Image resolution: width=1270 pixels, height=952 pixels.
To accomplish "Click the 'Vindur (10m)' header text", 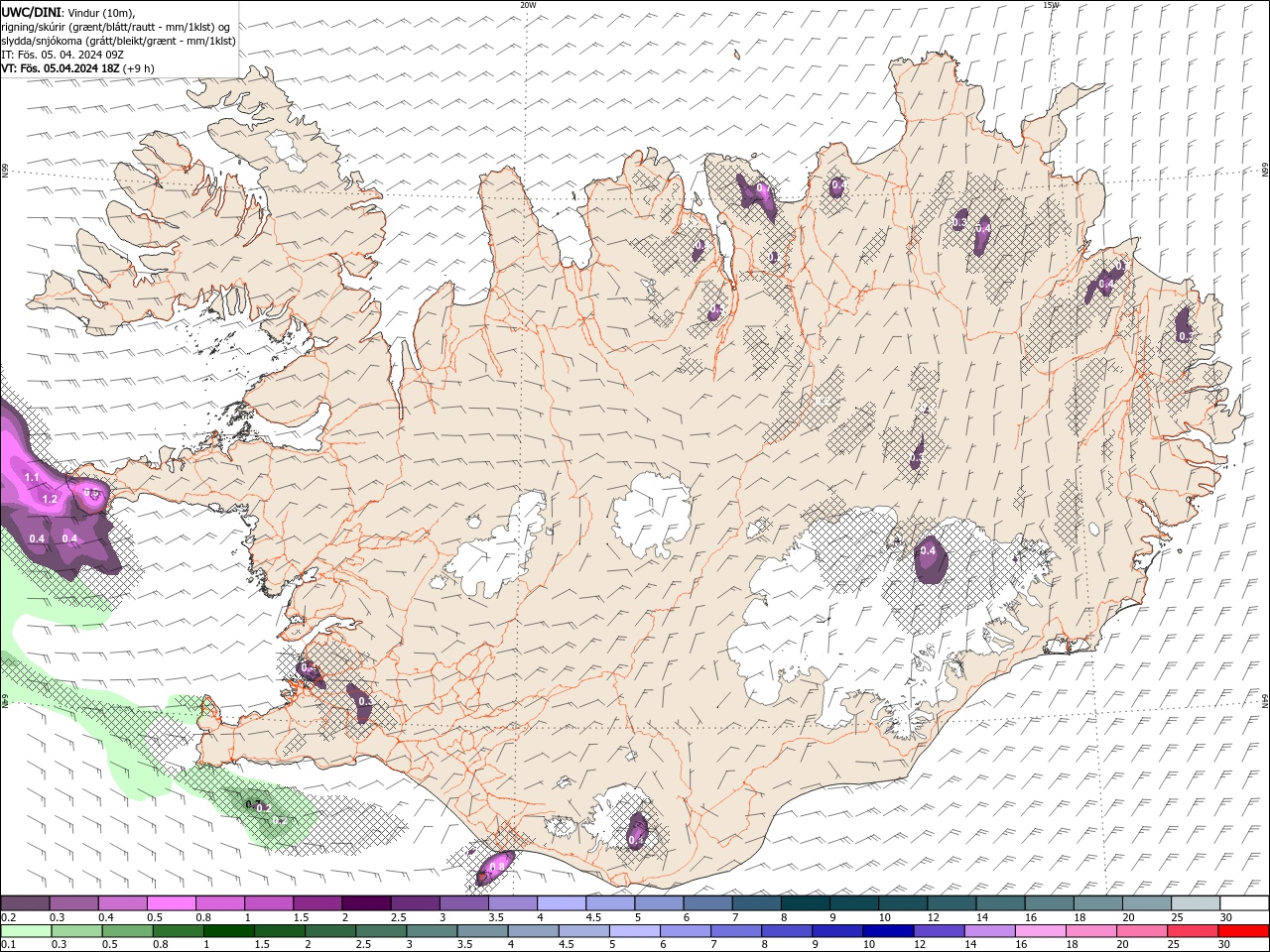I will (x=100, y=12).
